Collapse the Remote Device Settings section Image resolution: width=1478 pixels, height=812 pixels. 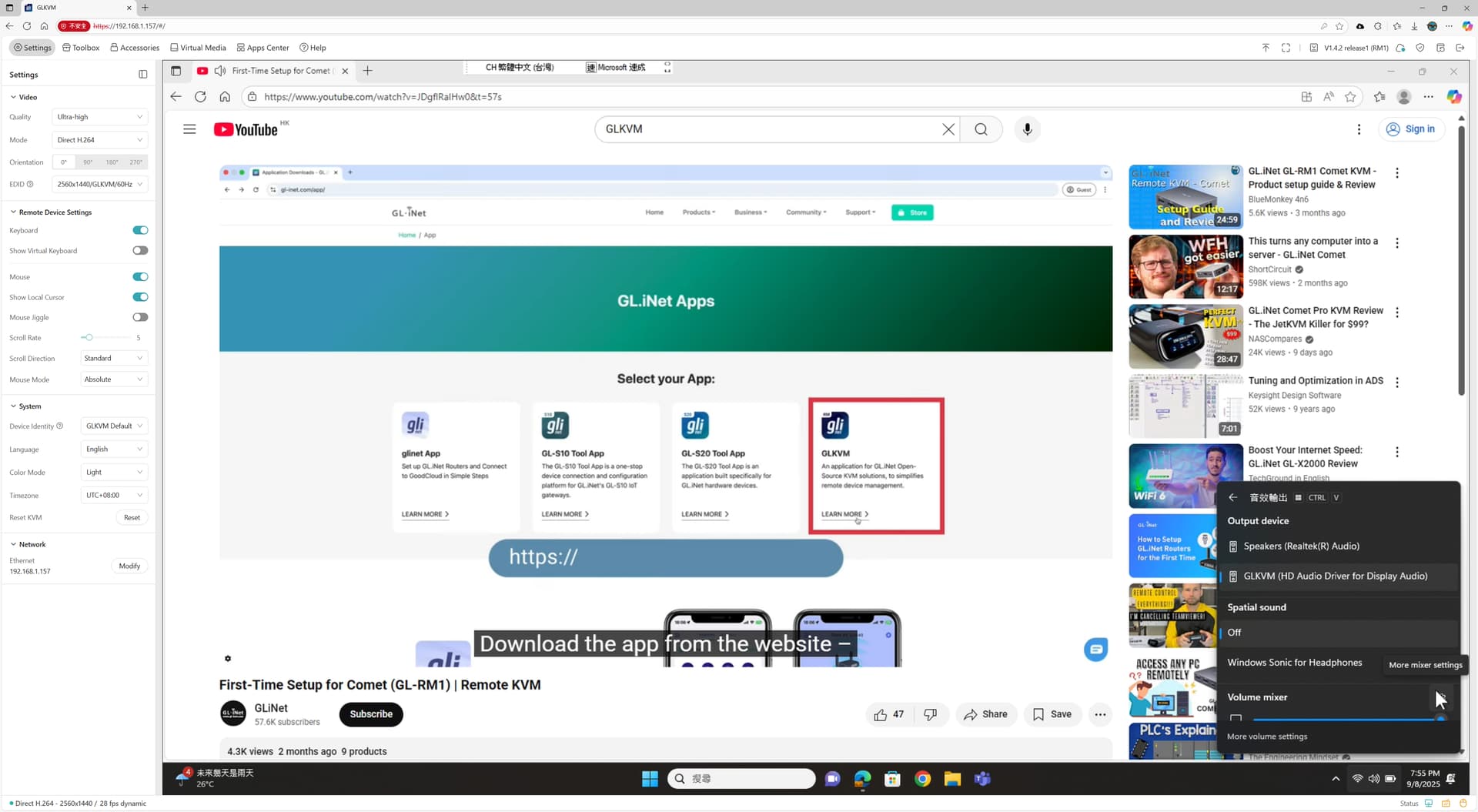tap(13, 212)
